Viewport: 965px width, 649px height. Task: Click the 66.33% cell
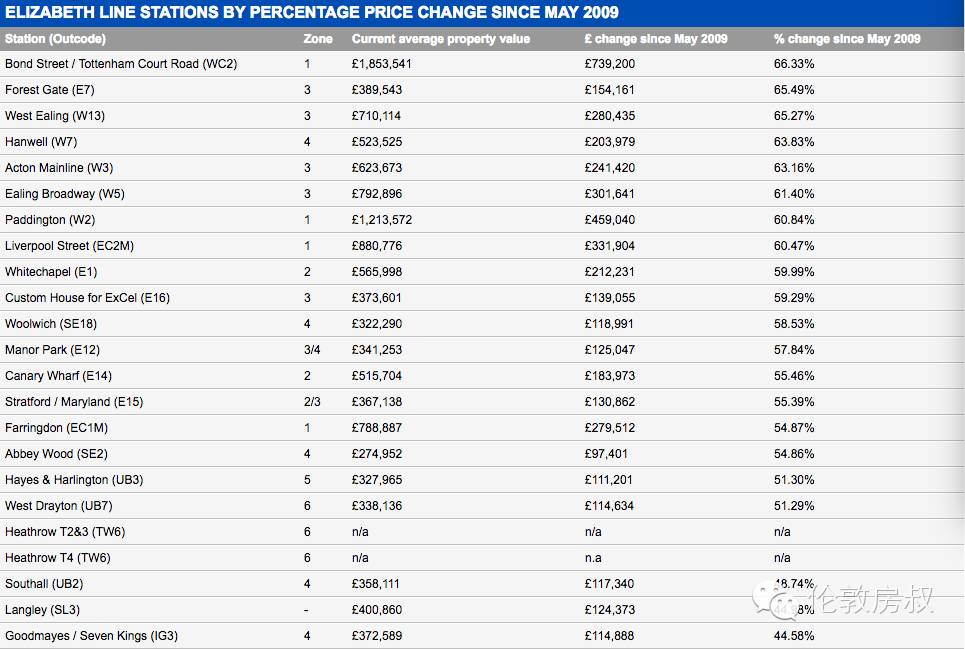[x=794, y=64]
